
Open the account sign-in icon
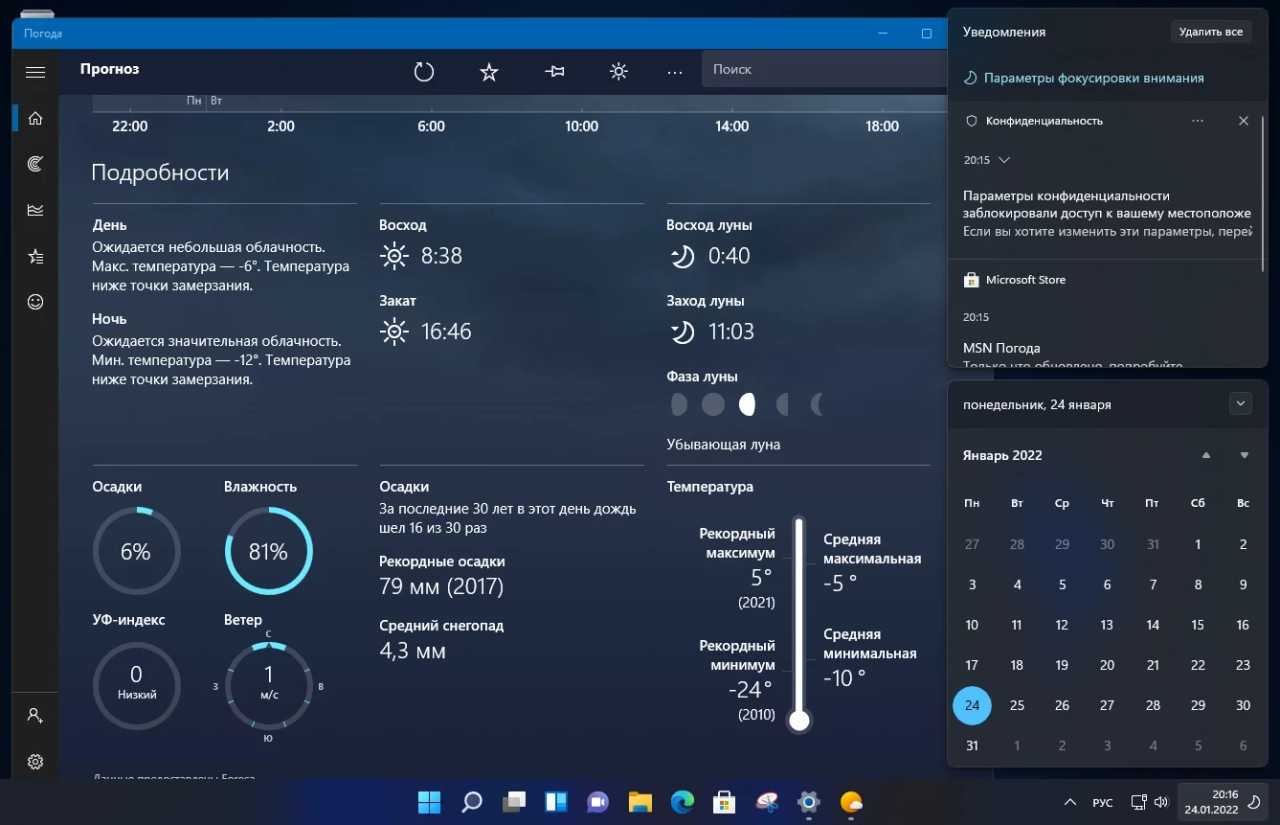coord(35,716)
